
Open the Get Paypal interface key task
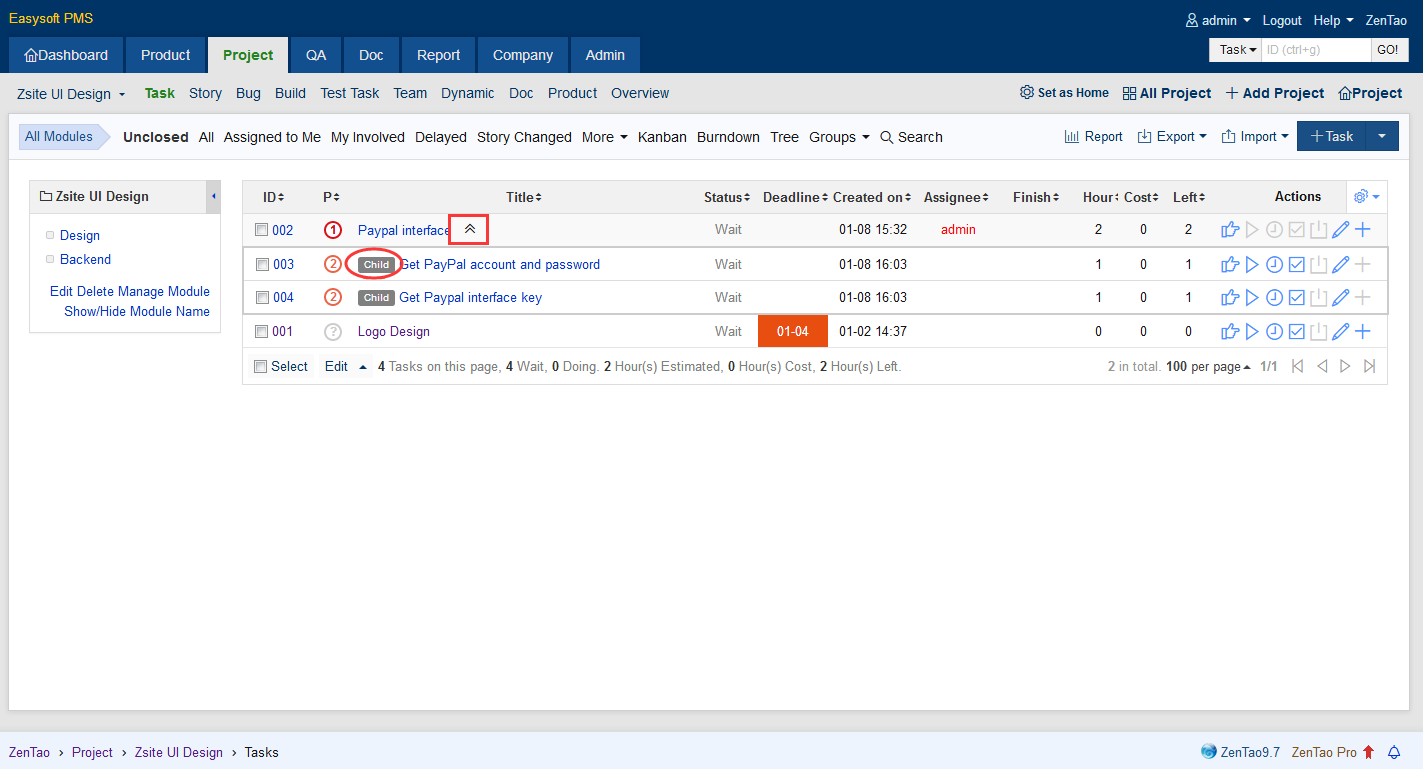click(x=470, y=298)
